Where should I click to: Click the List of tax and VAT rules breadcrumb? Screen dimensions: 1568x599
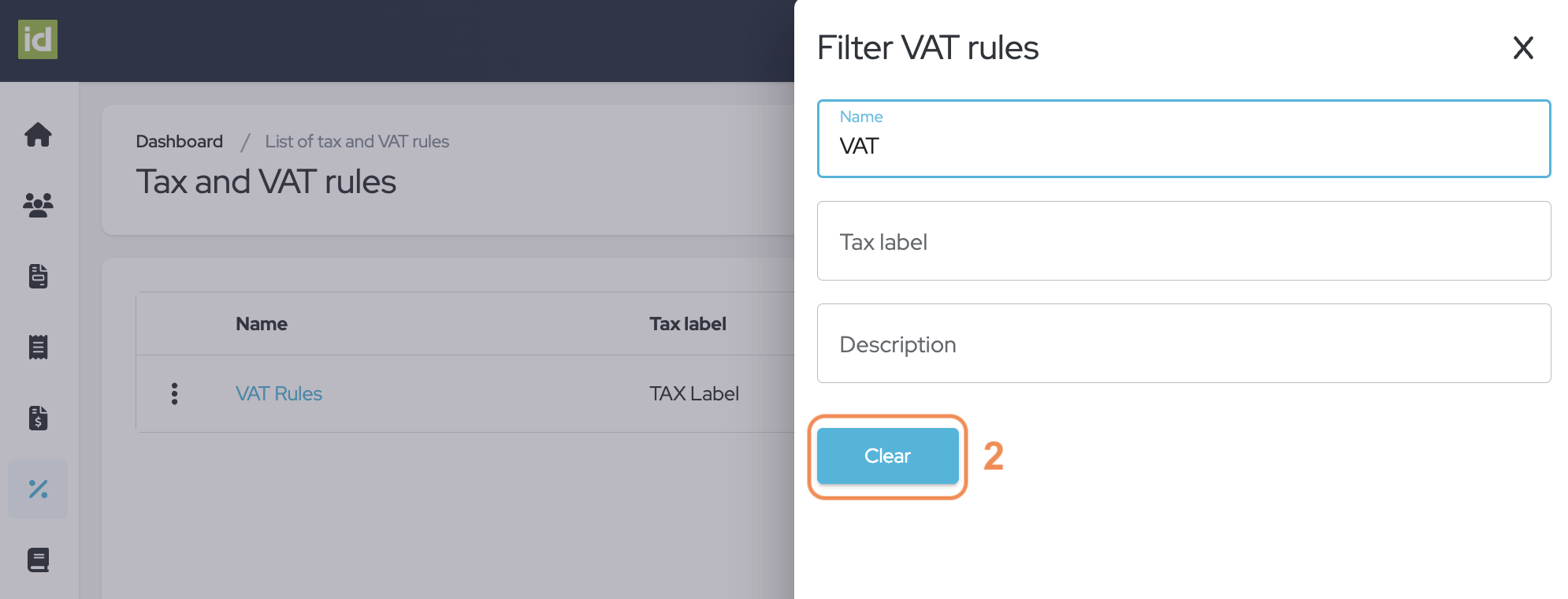pyautogui.click(x=357, y=142)
